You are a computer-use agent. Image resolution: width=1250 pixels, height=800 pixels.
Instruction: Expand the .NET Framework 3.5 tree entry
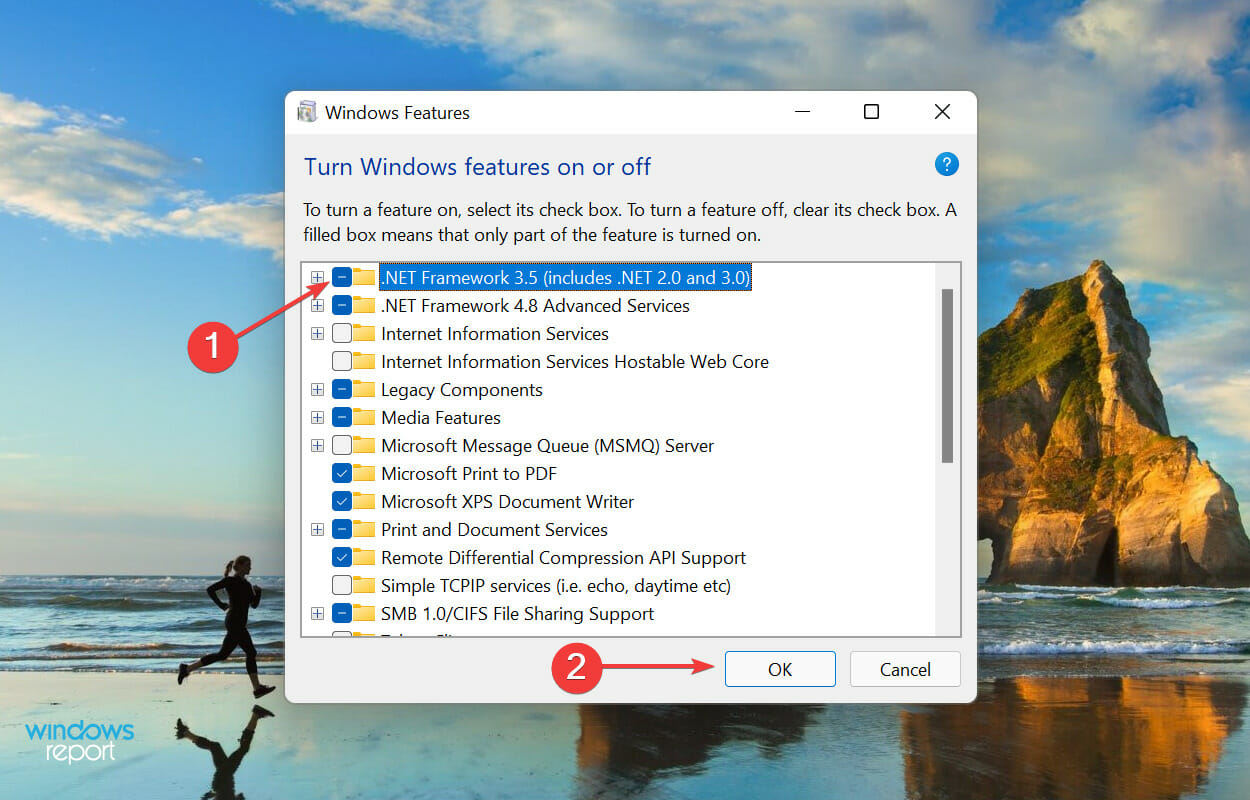[317, 277]
